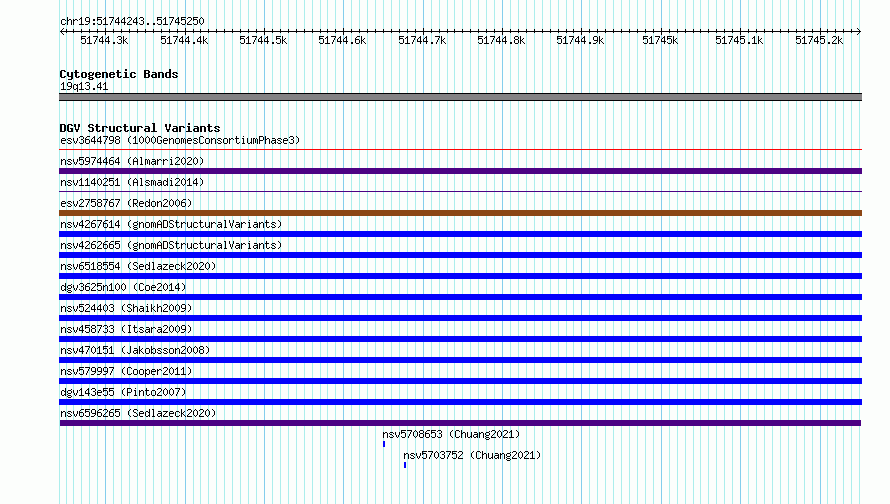Select the nsv1140251 (Alsmadi2014) label
This screenshot has width=890, height=504.
tap(132, 182)
